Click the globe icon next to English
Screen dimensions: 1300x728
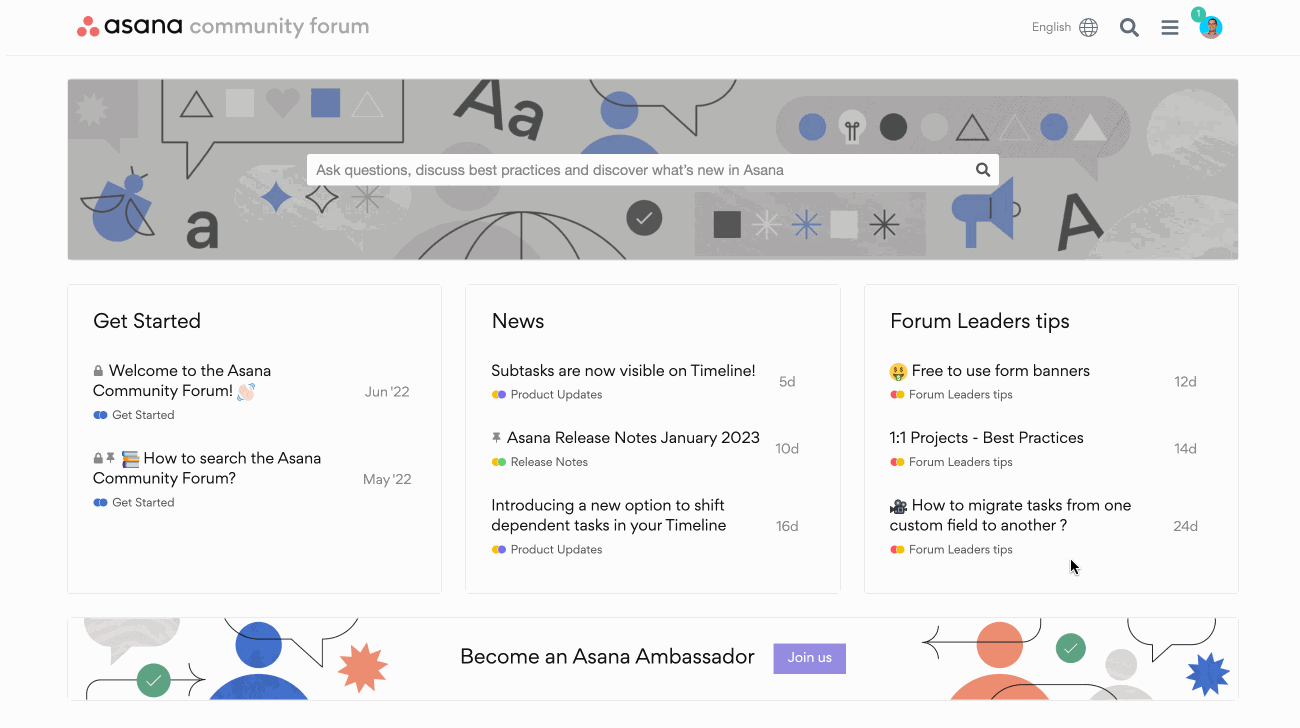point(1087,27)
